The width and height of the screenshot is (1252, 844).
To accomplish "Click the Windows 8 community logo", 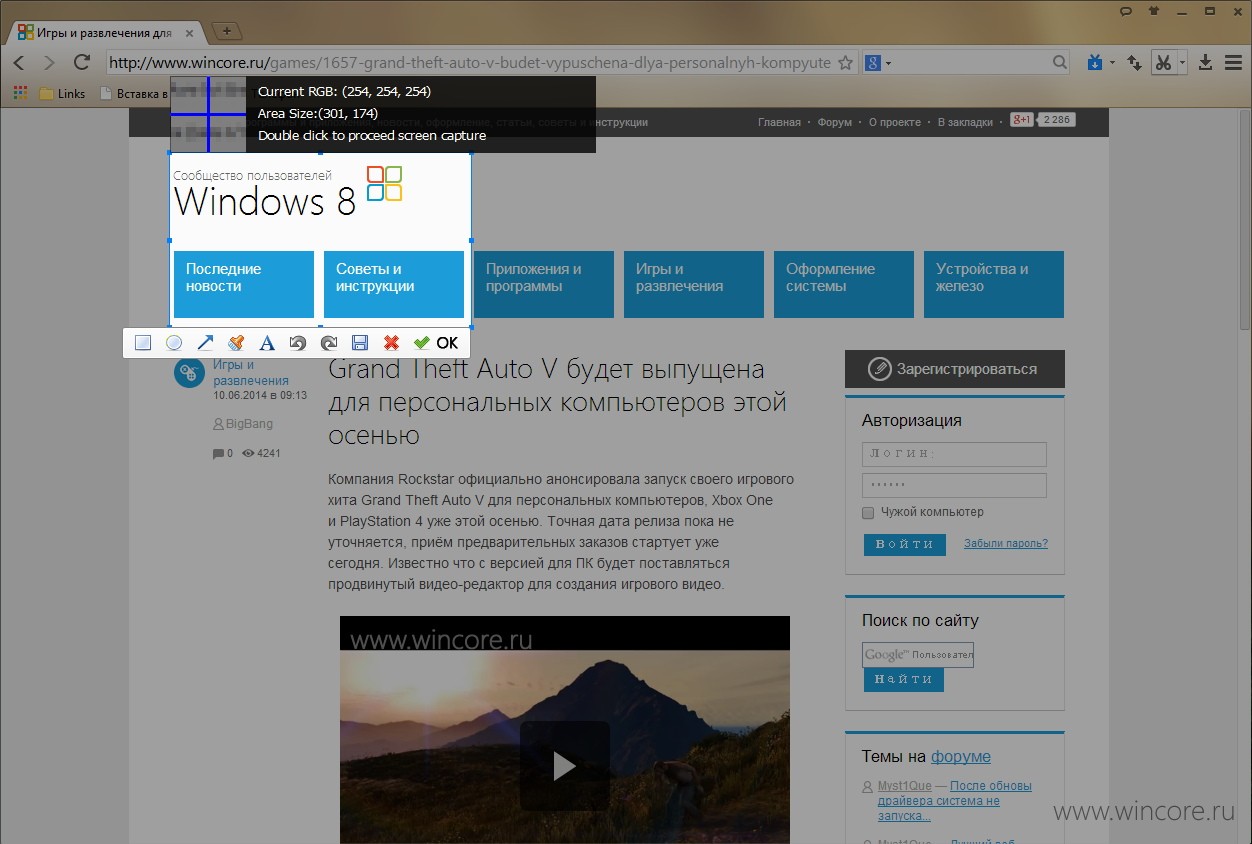I will tap(288, 192).
